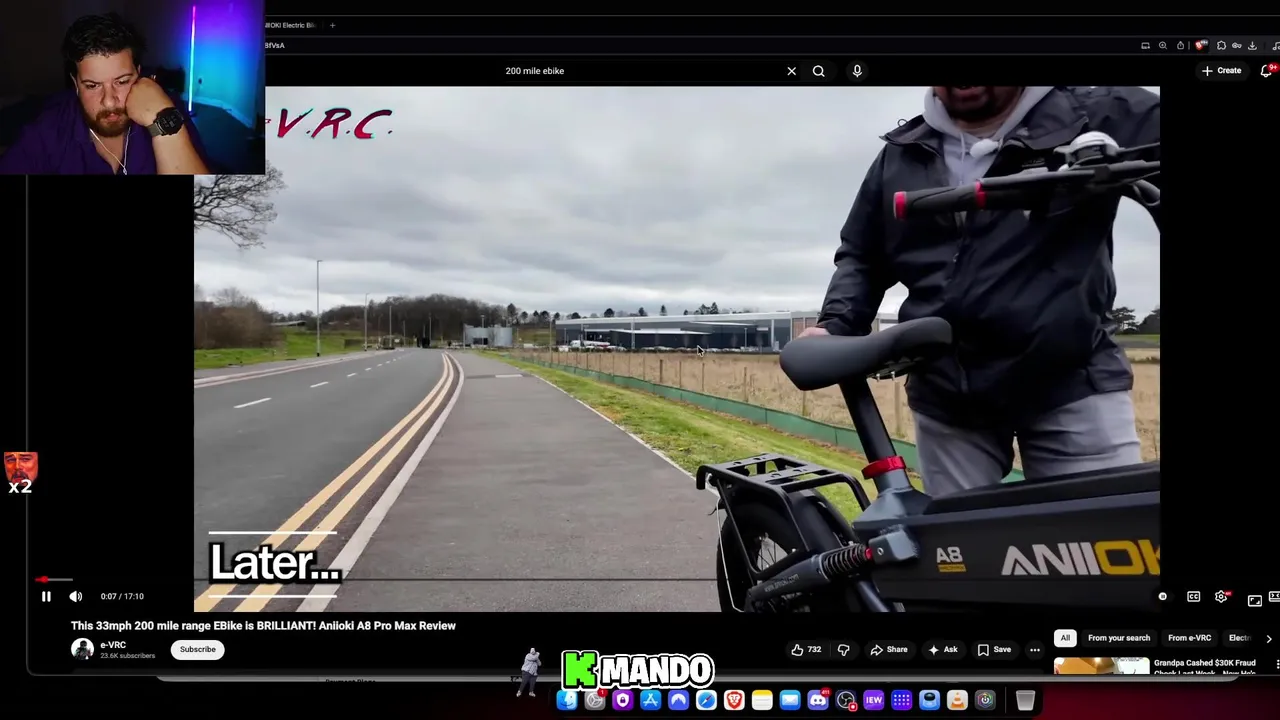Open the IEW app in the dock

click(x=873, y=700)
